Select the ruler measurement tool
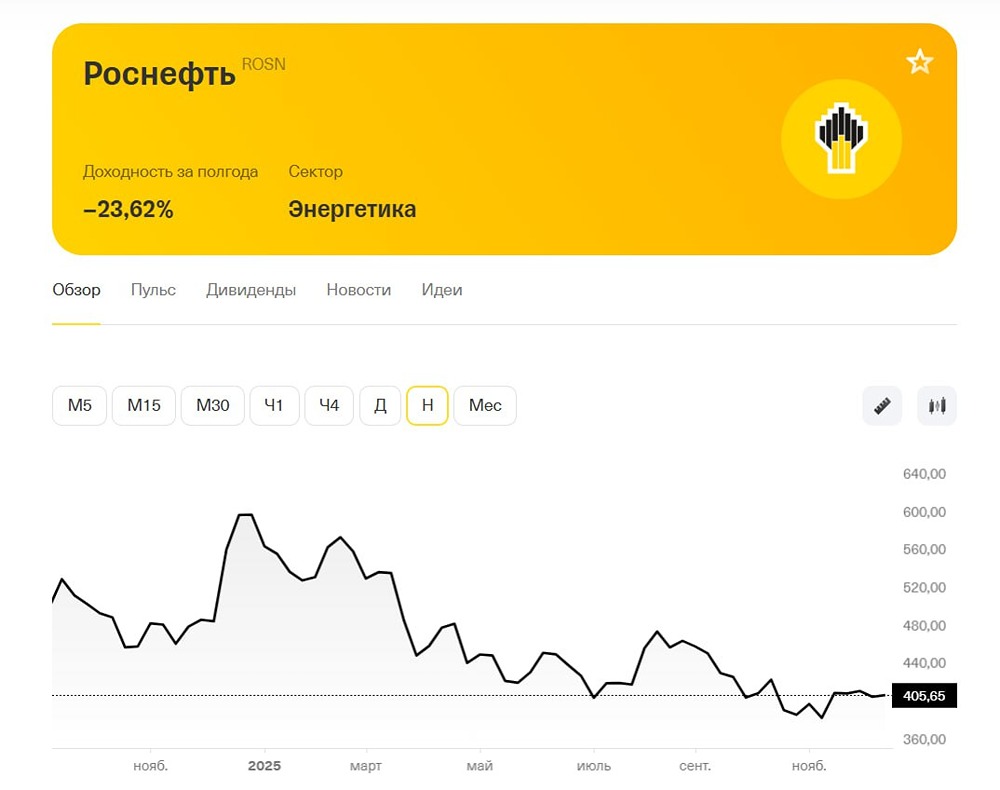 pos(881,405)
